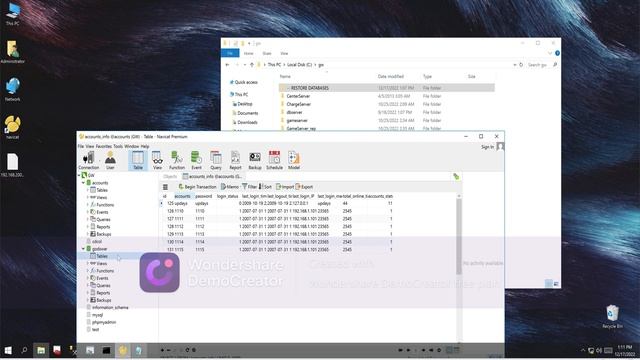Click the refresh icon in Explorer address bar

[521, 64]
